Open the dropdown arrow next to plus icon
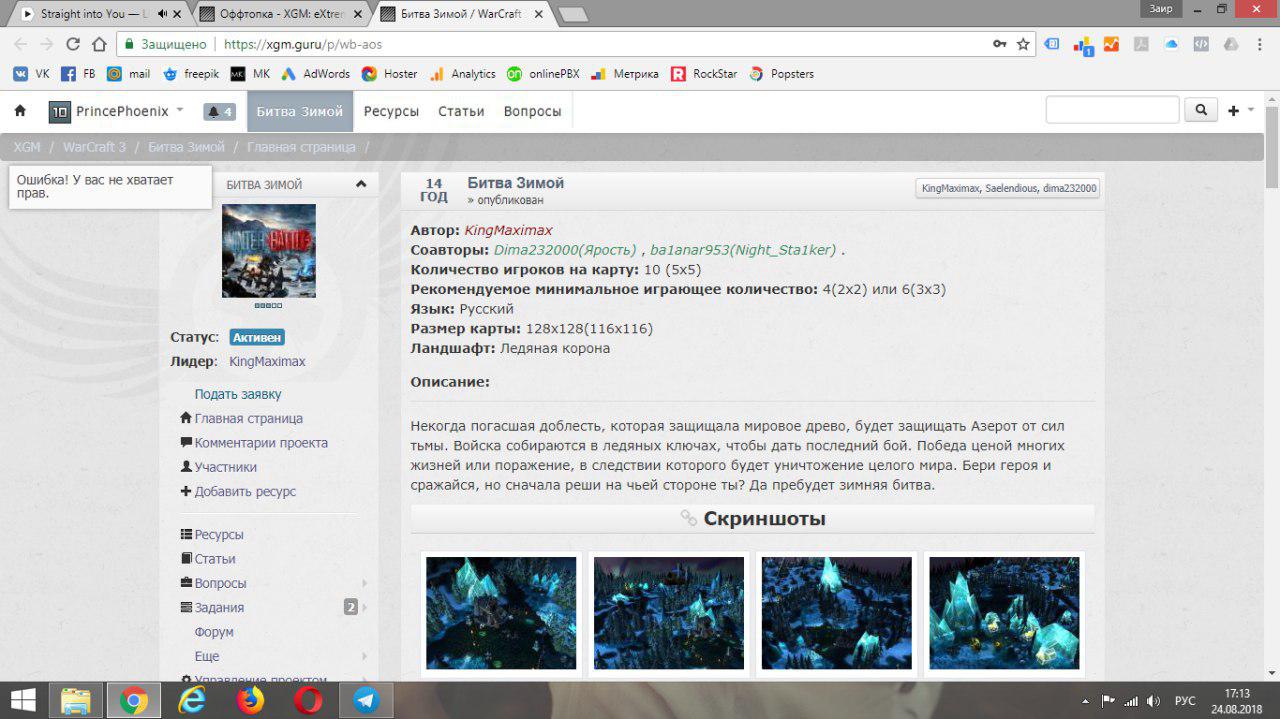The image size is (1280, 719). point(1251,111)
